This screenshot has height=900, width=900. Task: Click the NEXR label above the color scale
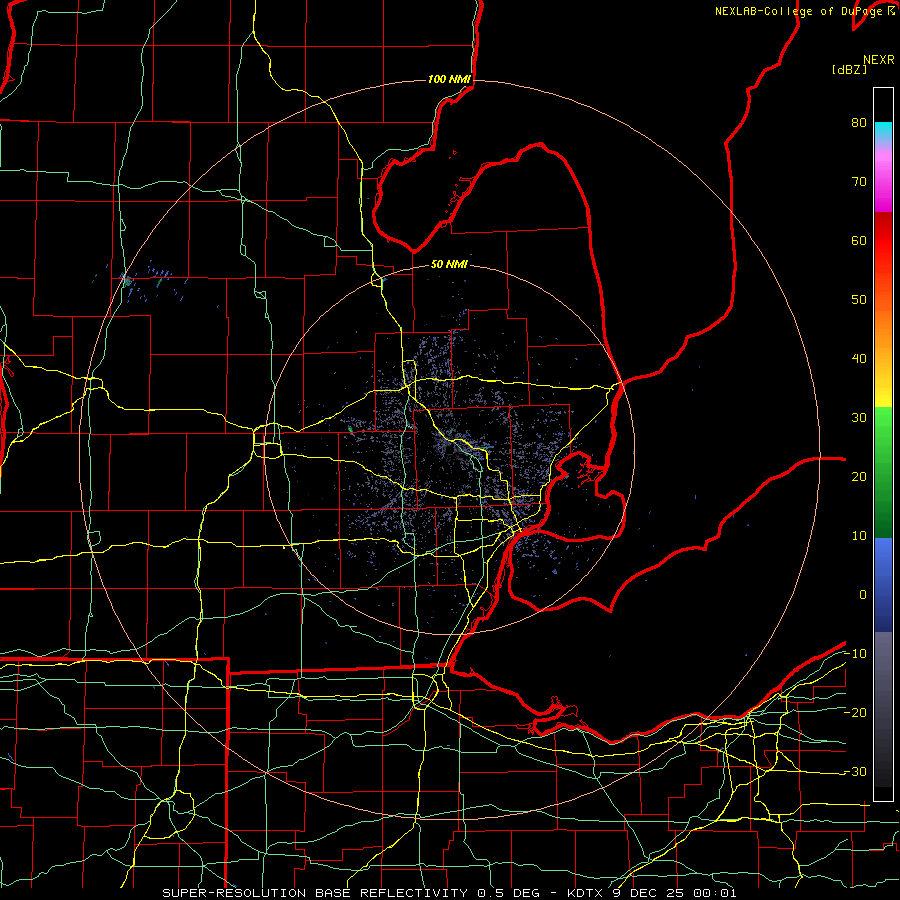pyautogui.click(x=879, y=60)
